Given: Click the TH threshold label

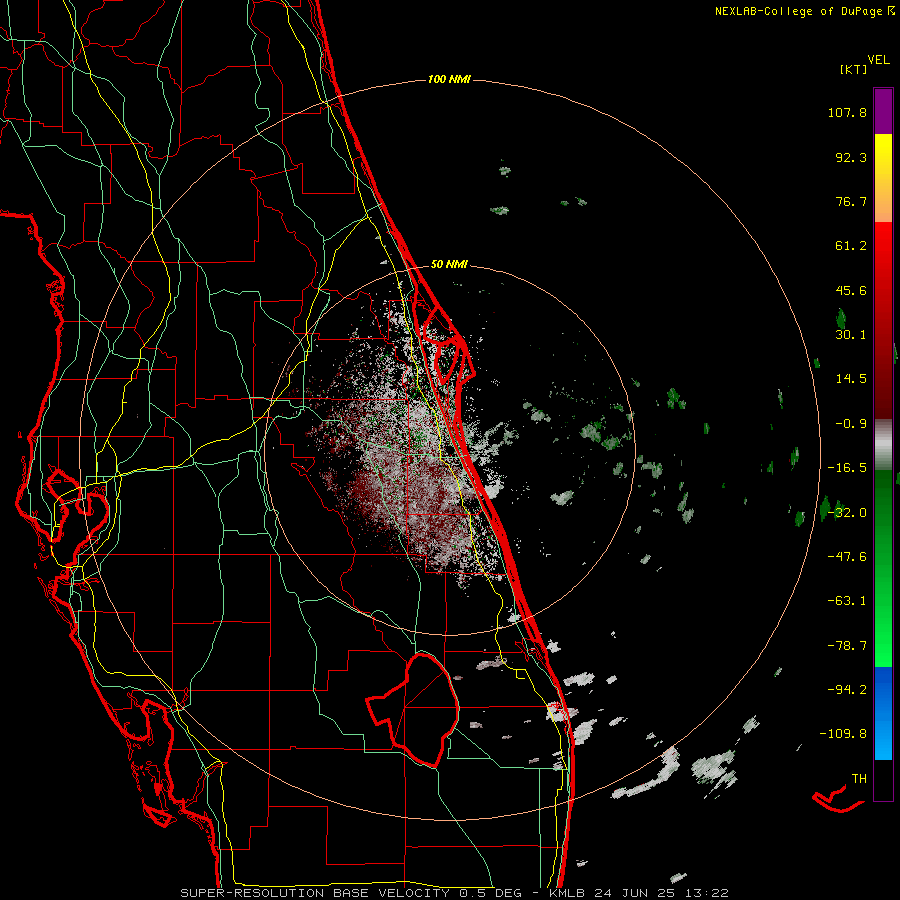Looking at the screenshot, I should (x=859, y=779).
